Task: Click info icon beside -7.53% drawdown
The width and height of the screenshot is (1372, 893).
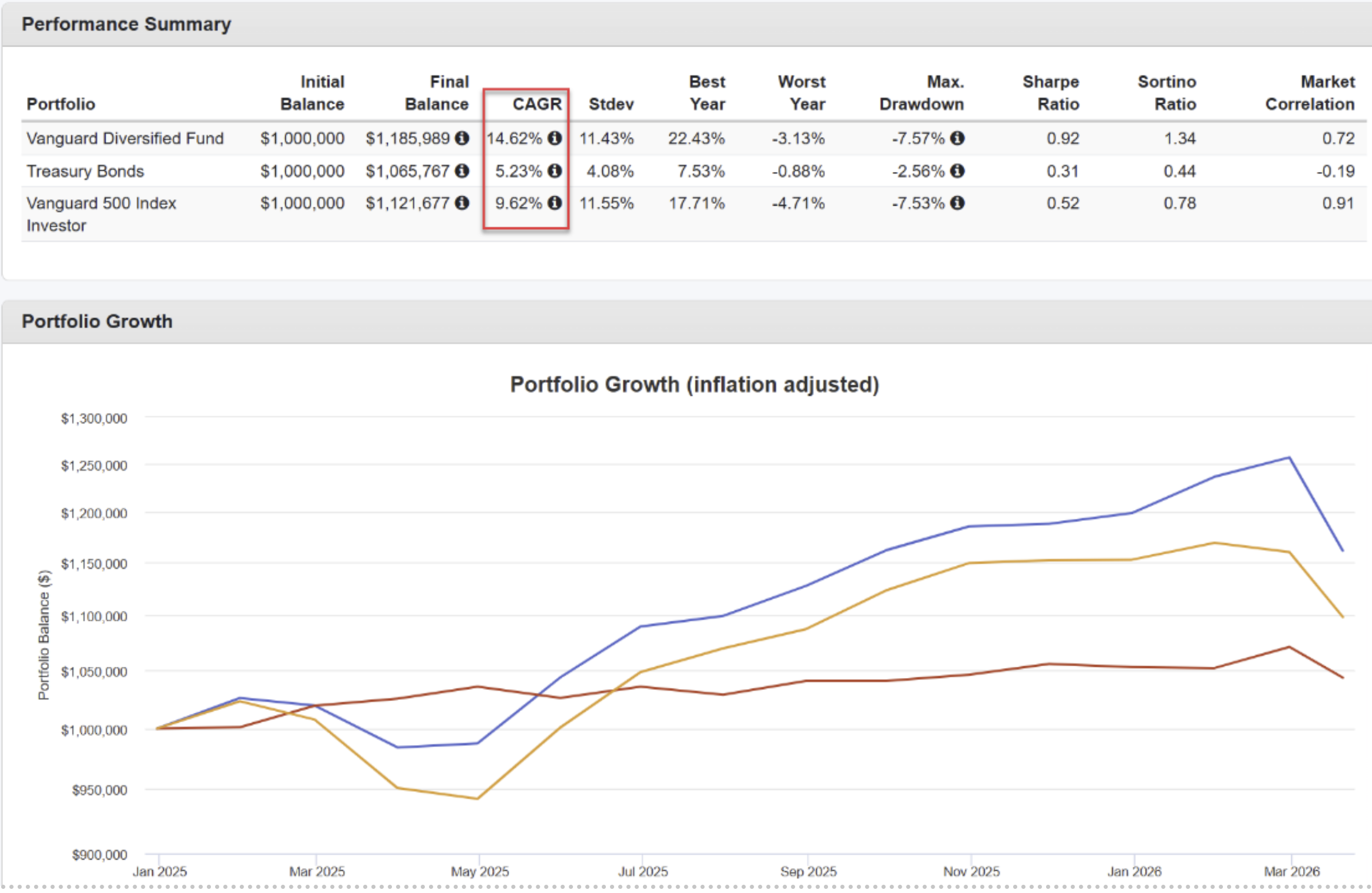Action: [958, 203]
